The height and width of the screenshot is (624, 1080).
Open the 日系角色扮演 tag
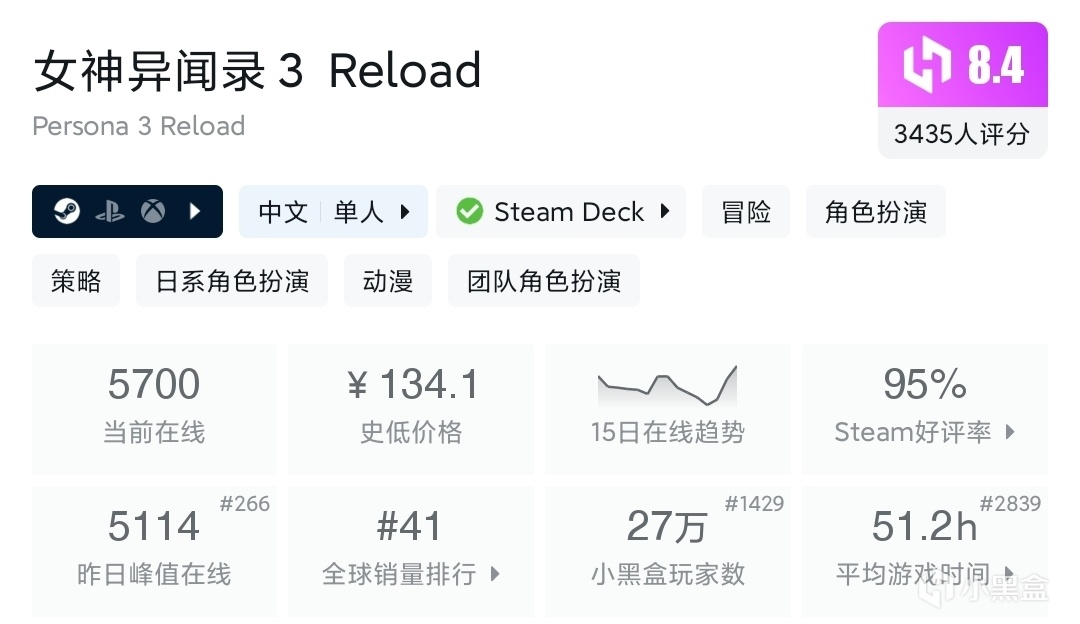point(232,281)
